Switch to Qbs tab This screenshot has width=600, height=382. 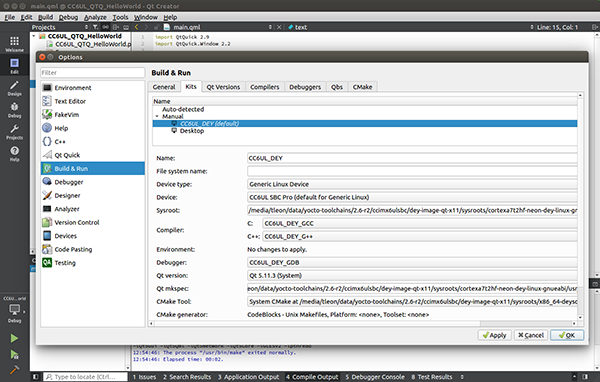pyautogui.click(x=337, y=87)
